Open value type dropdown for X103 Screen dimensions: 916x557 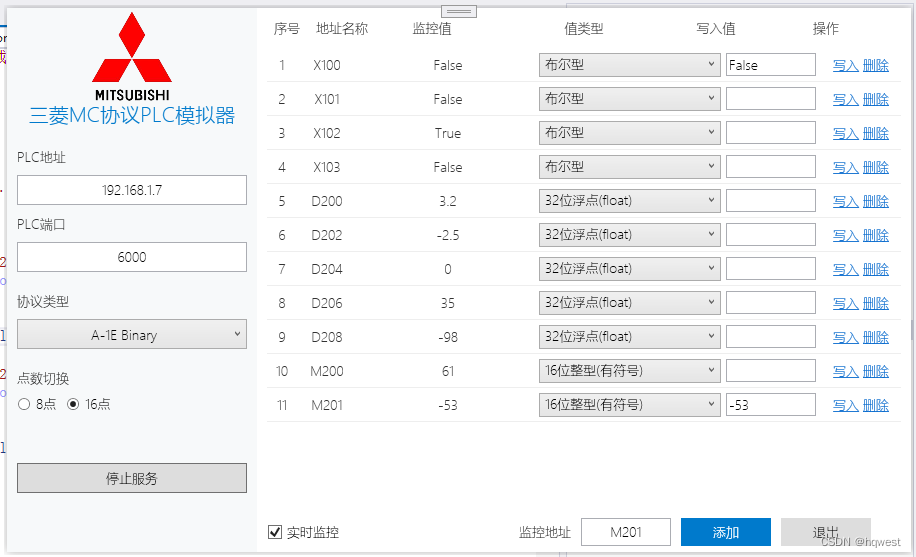tap(629, 167)
